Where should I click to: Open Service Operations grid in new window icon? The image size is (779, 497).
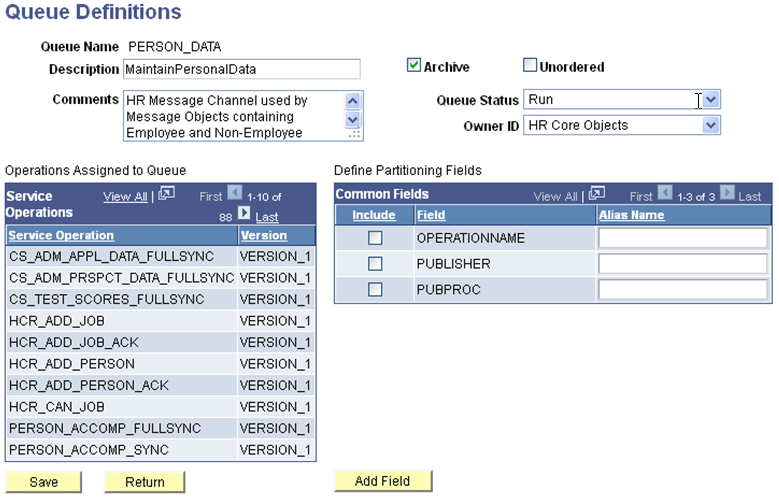[x=166, y=193]
